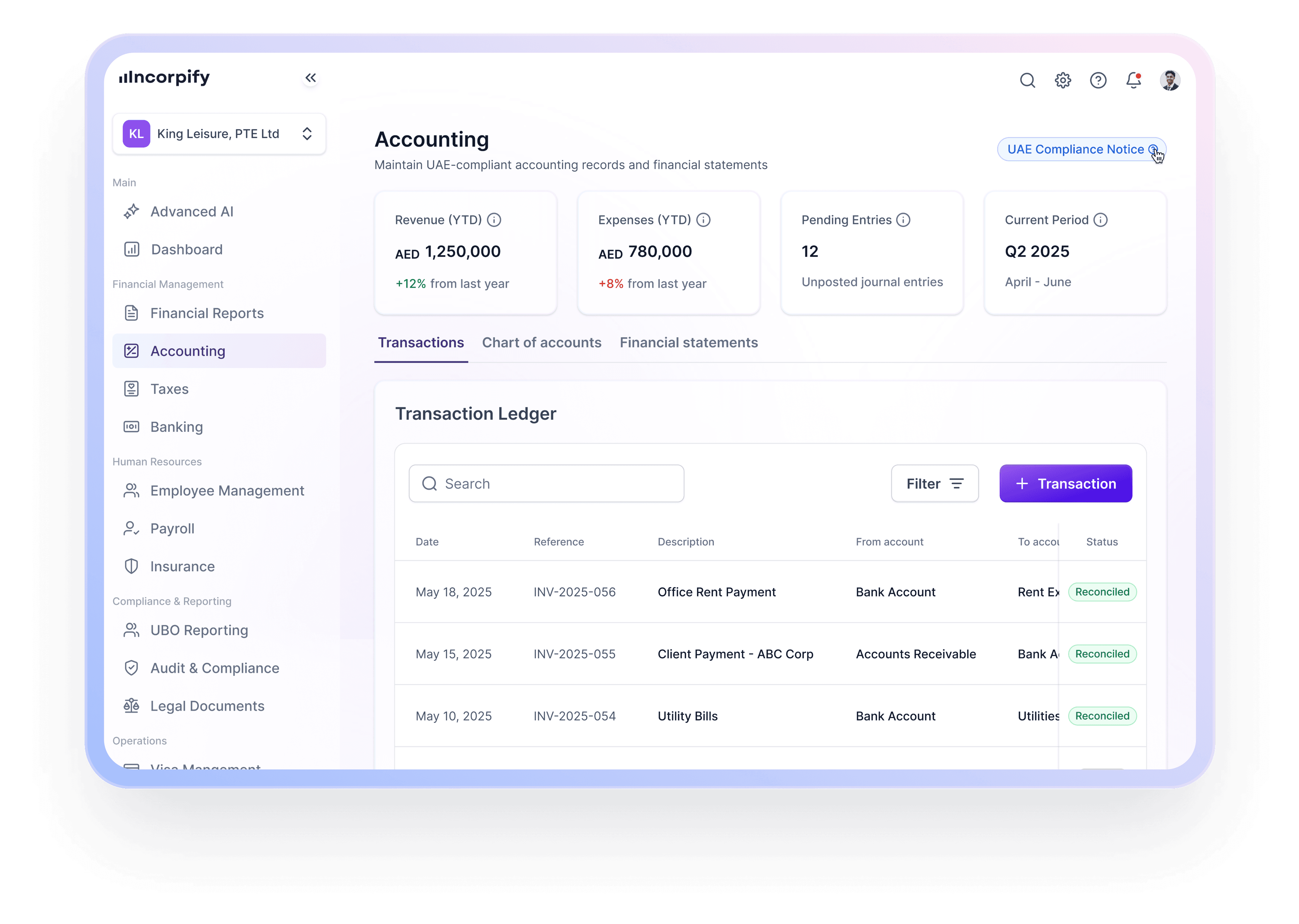This screenshot has height=924, width=1299.
Task: Open the user profile avatar
Action: (1169, 80)
